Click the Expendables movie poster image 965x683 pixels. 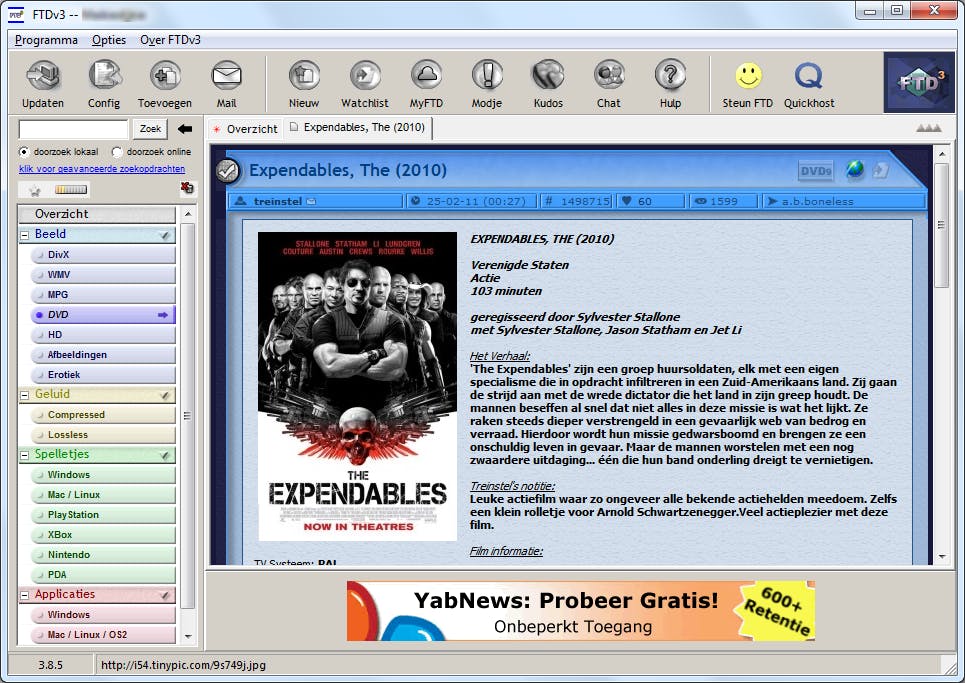pos(358,386)
